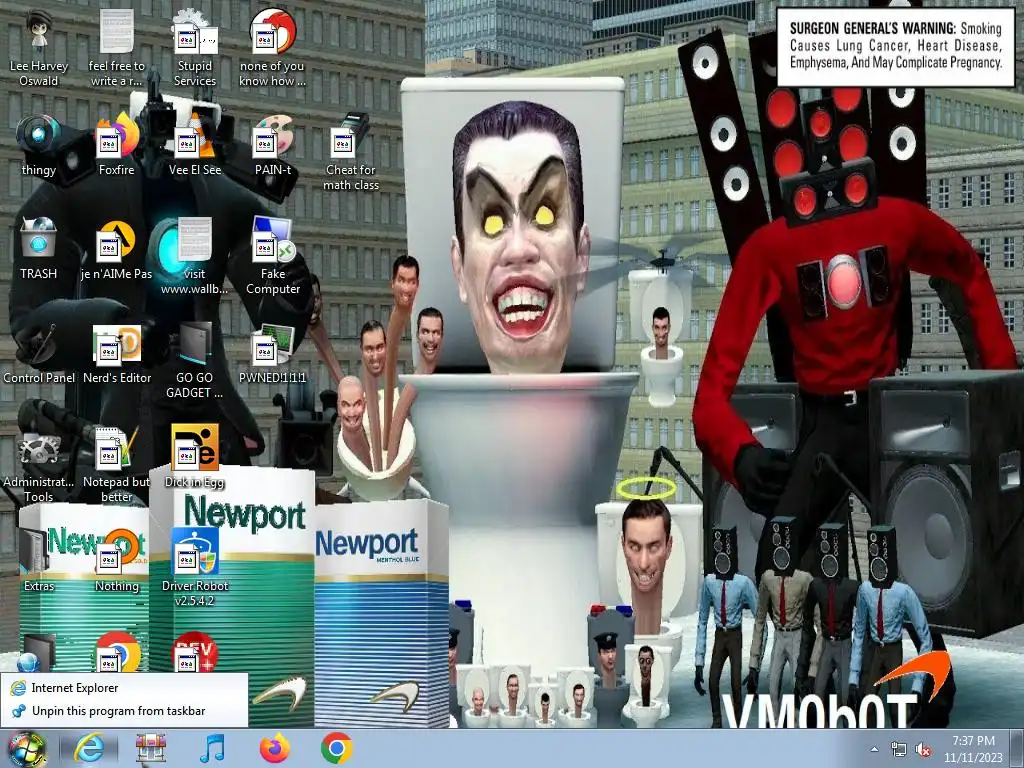Image resolution: width=1024 pixels, height=768 pixels.
Task: Click the Internet Explorer taskbar button
Action: point(89,749)
